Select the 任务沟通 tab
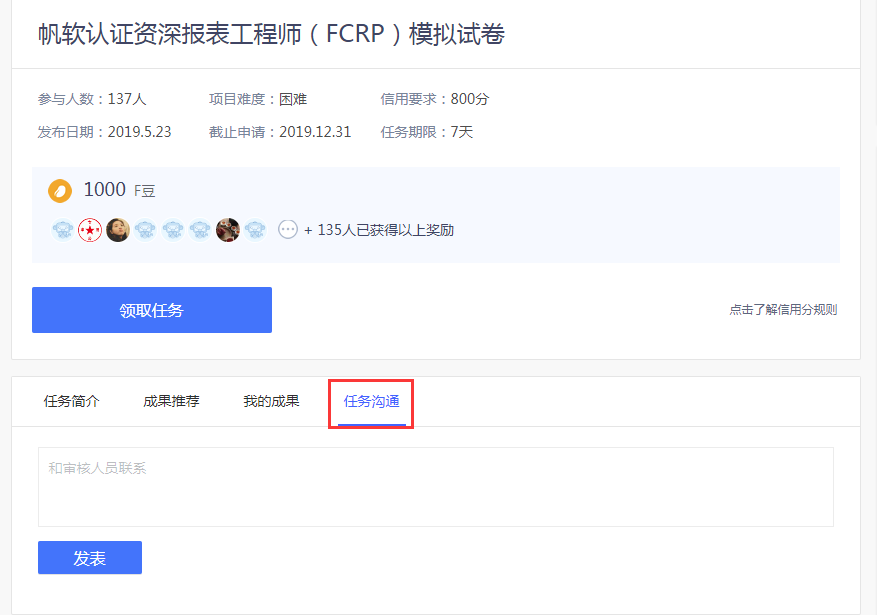877x615 pixels. click(371, 401)
